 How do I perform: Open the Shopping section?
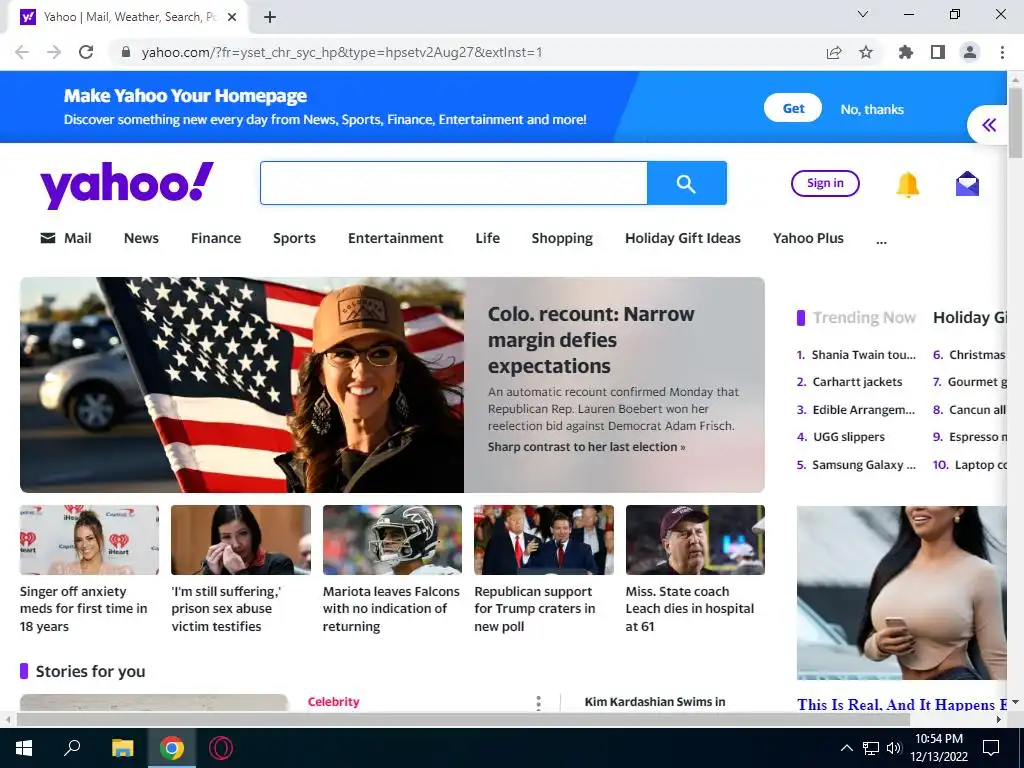pos(562,238)
